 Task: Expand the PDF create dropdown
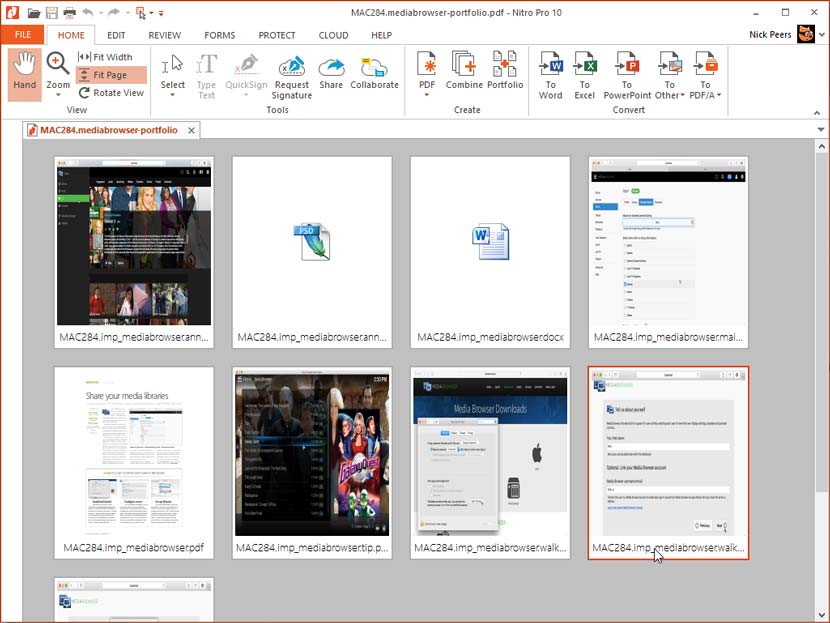coord(428,96)
